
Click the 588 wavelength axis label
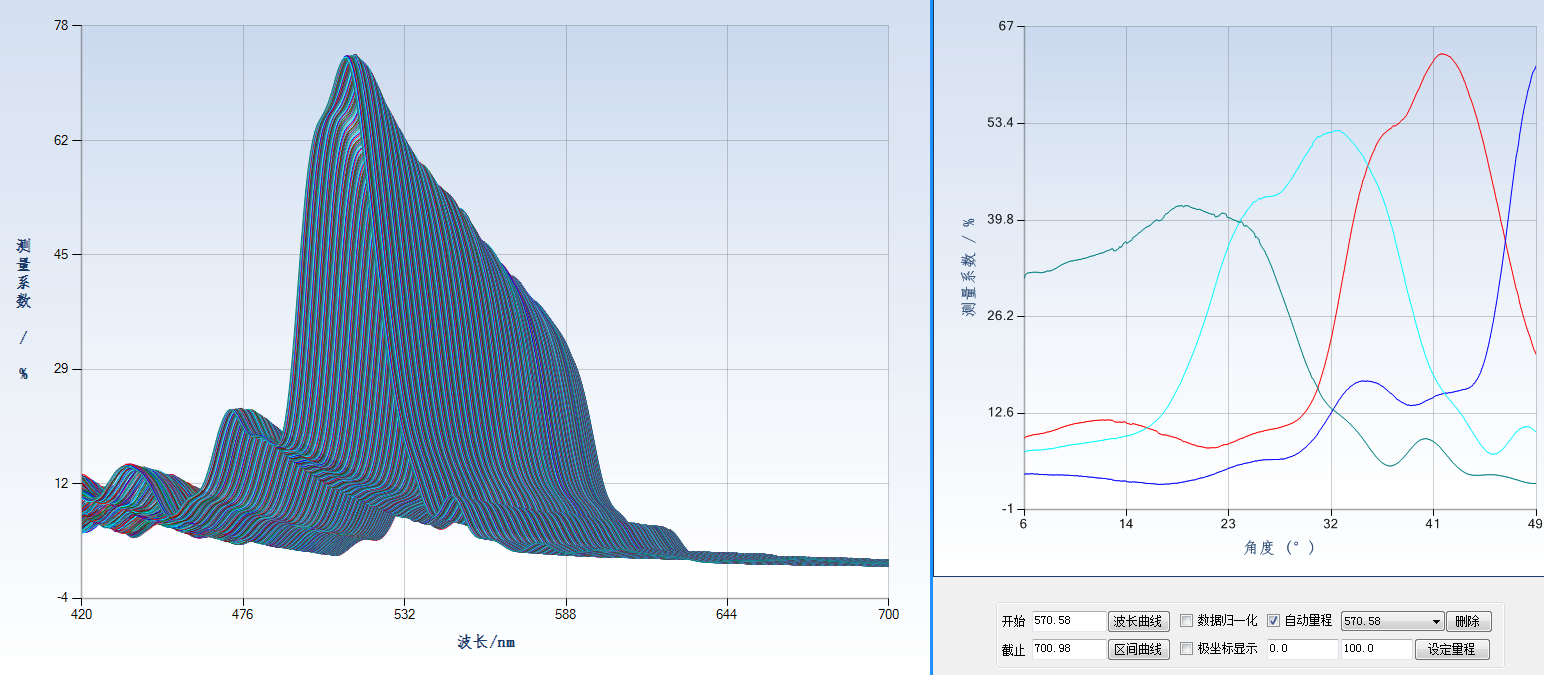point(566,614)
